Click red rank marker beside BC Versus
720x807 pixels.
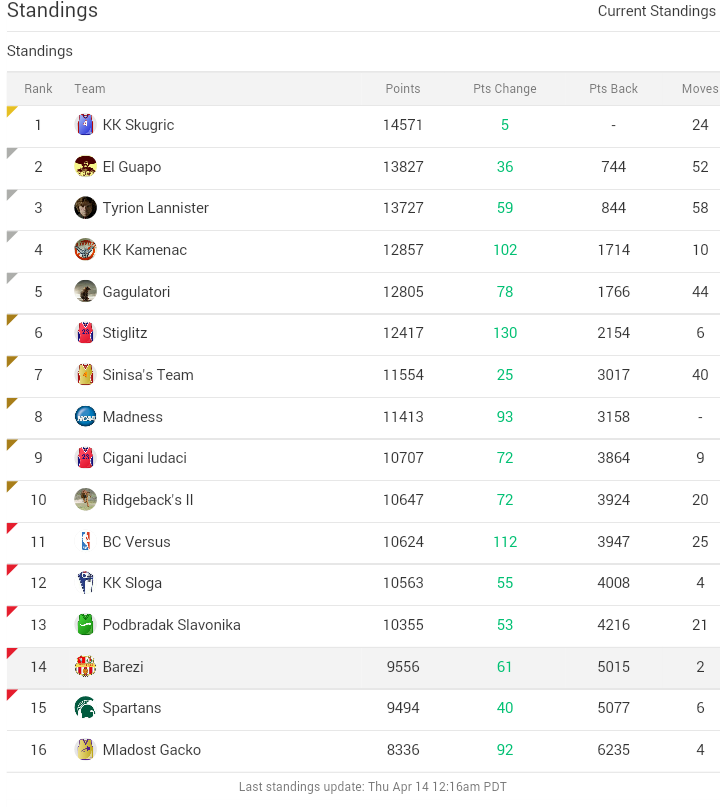[x=11, y=527]
